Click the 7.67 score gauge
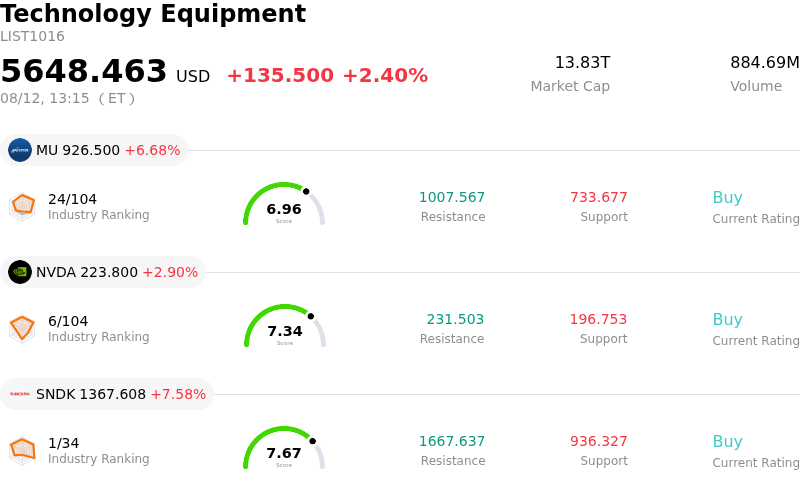The height and width of the screenshot is (488, 800). coord(284,448)
